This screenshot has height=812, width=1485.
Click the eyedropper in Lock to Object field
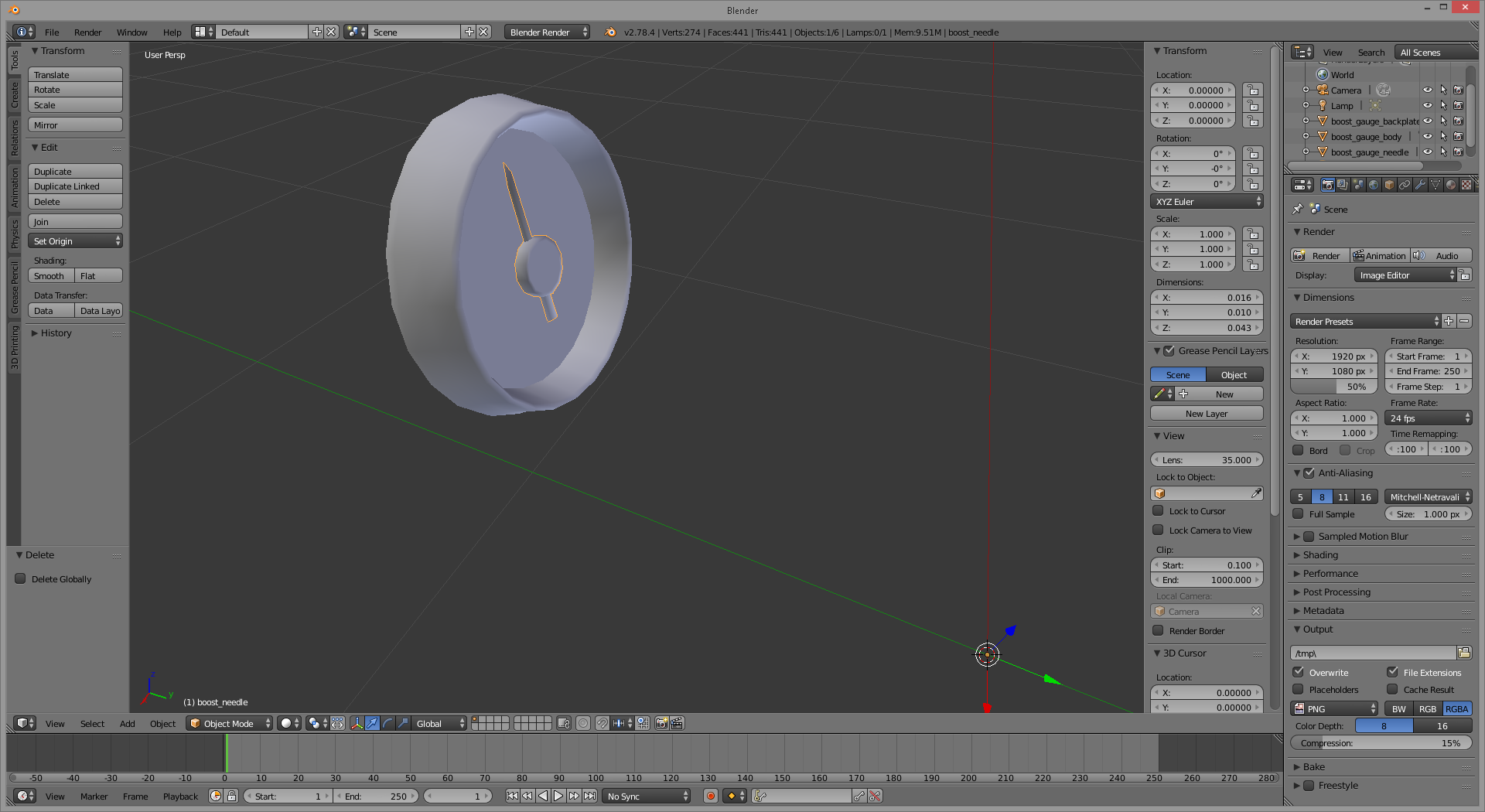point(1256,493)
